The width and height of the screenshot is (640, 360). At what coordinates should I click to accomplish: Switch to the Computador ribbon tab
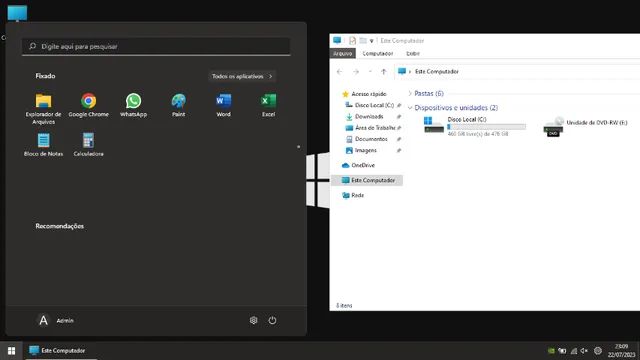click(x=378, y=53)
